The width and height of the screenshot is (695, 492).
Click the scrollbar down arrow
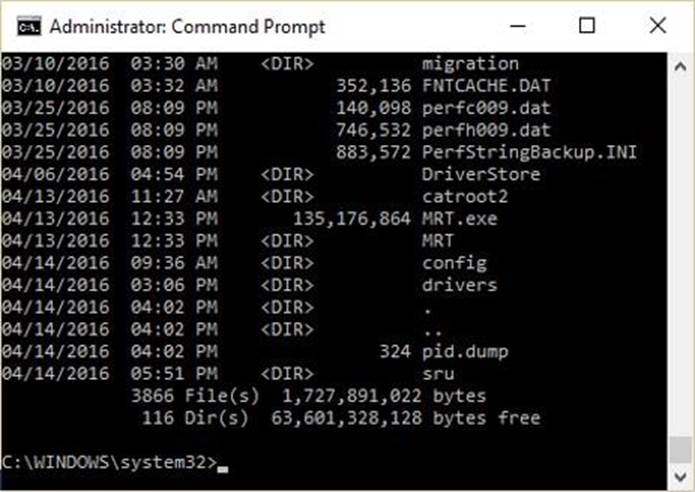(x=680, y=474)
